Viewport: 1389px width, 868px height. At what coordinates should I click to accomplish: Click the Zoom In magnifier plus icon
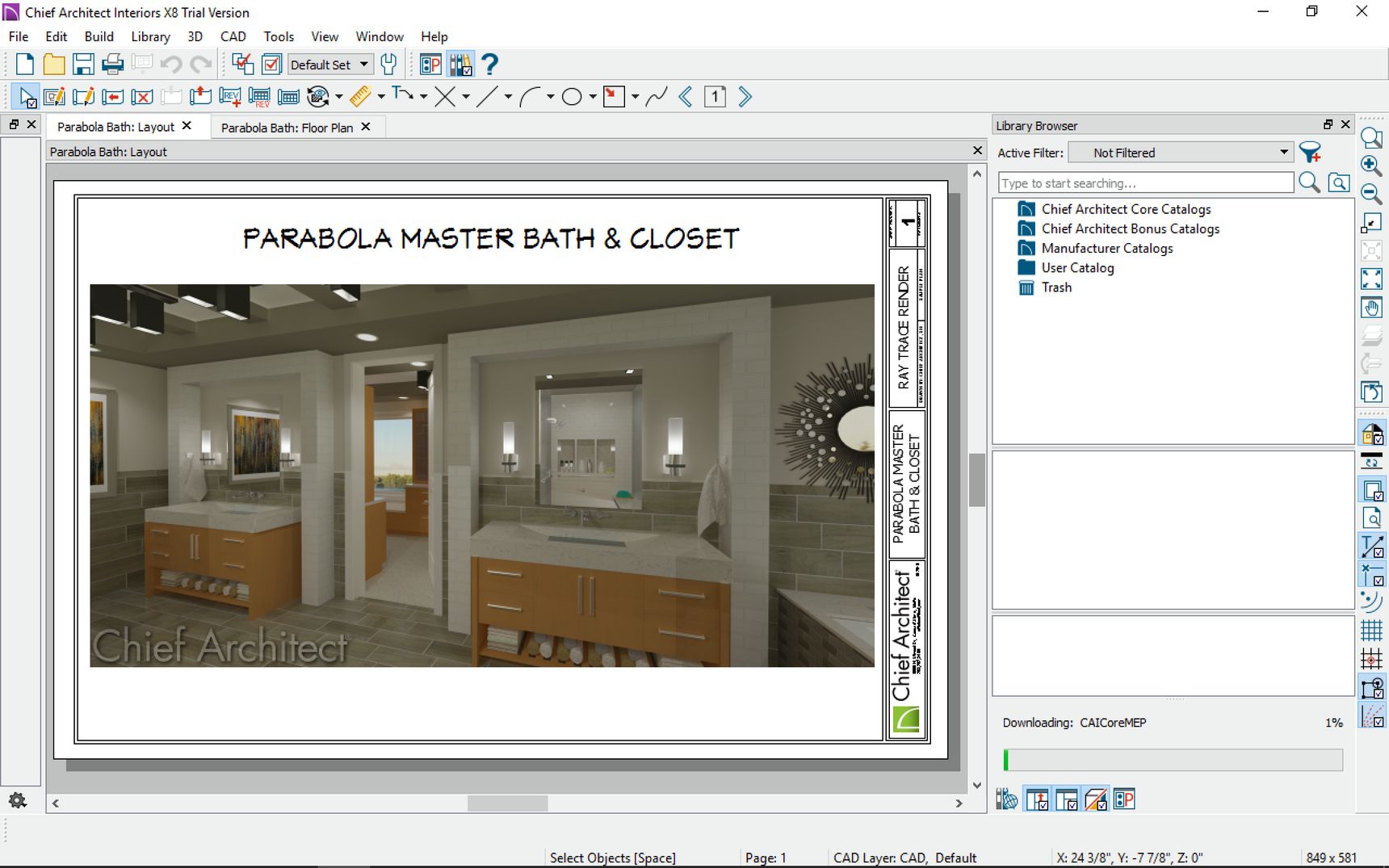point(1371,166)
